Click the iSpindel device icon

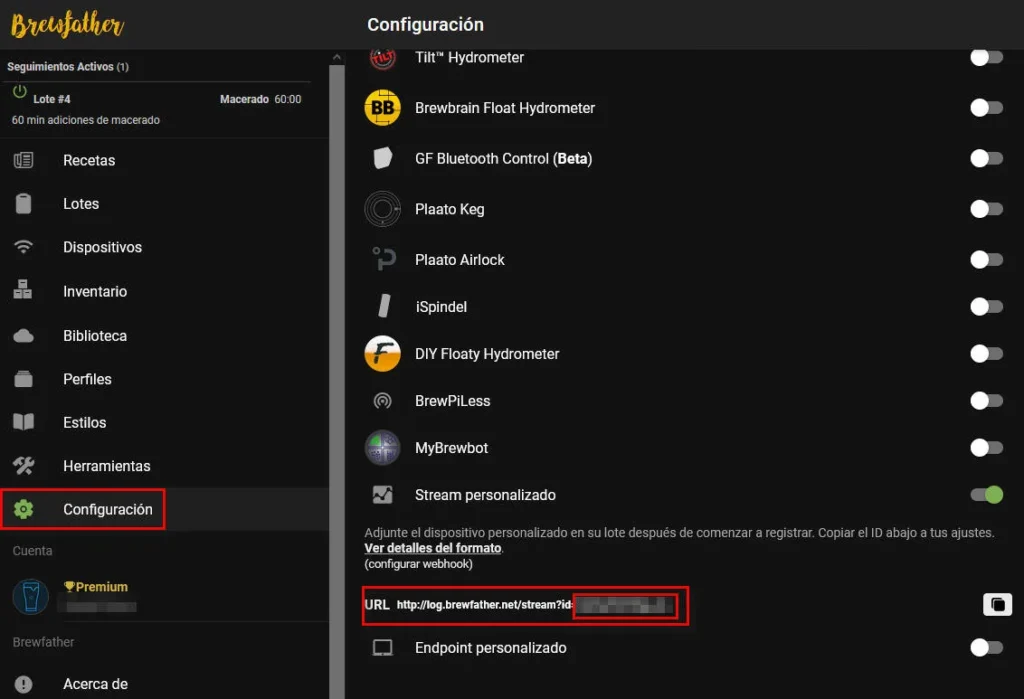tap(384, 306)
